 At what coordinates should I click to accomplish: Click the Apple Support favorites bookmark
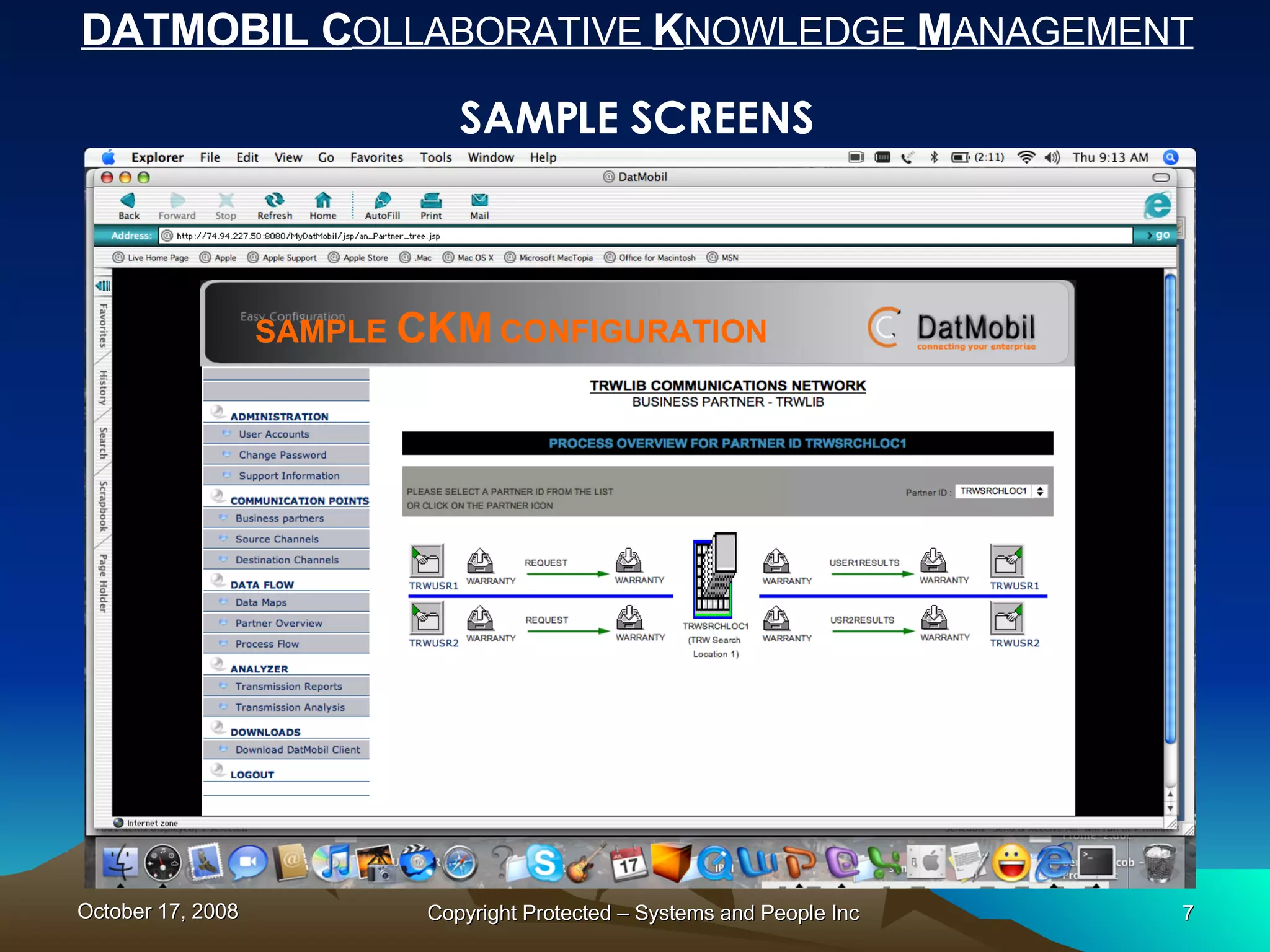click(282, 258)
